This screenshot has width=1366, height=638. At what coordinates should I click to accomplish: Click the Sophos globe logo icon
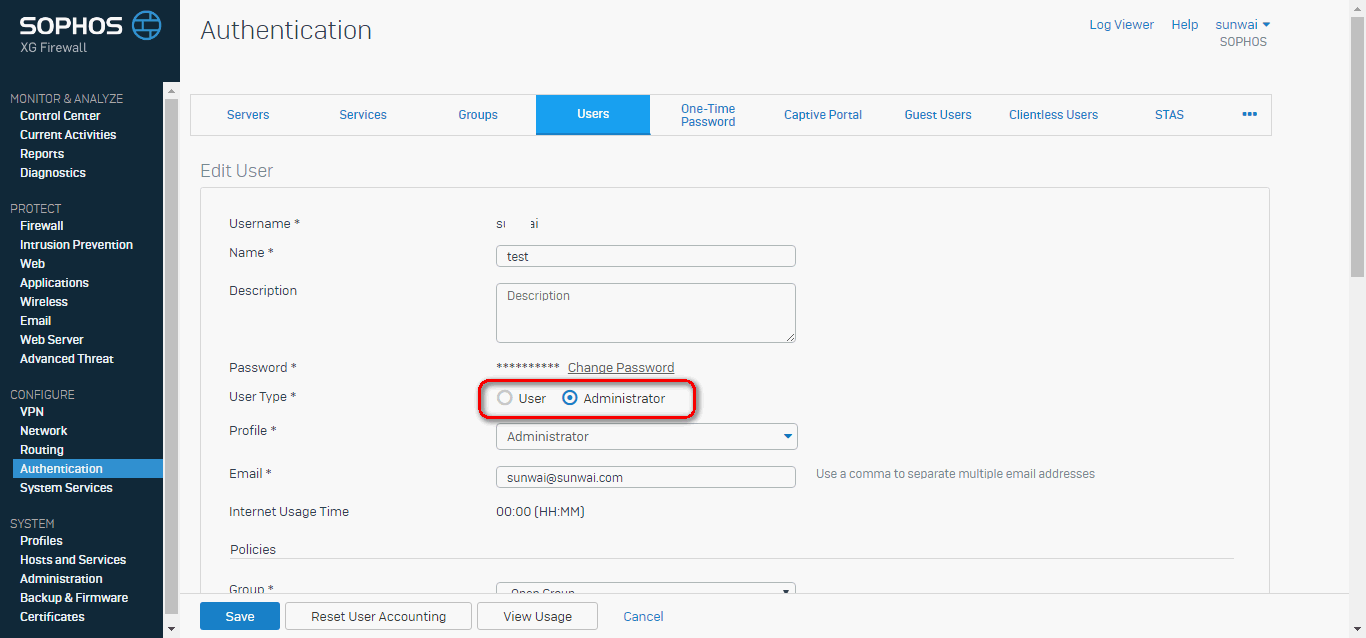(146, 24)
